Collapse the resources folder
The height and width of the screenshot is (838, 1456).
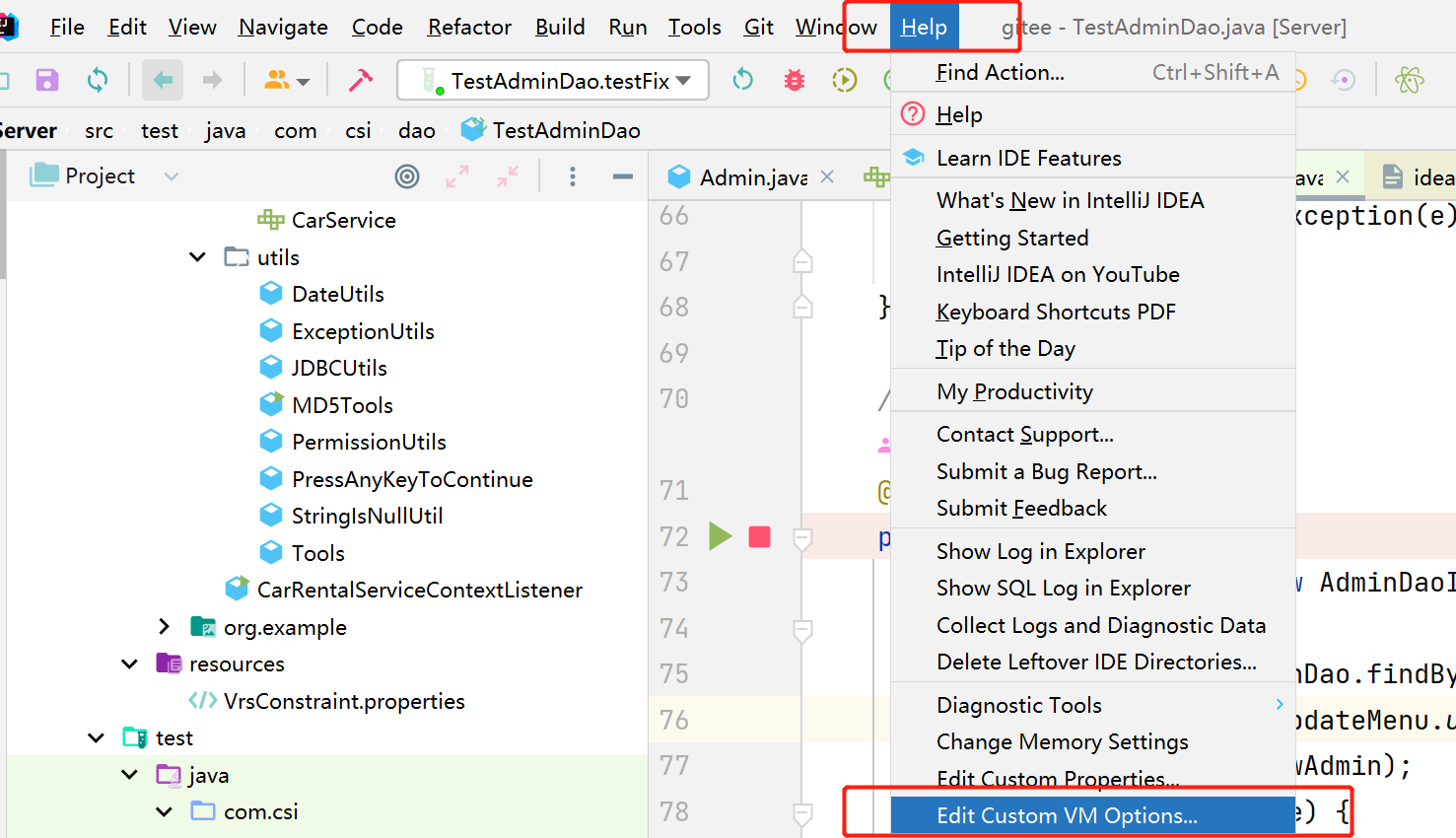pos(129,664)
